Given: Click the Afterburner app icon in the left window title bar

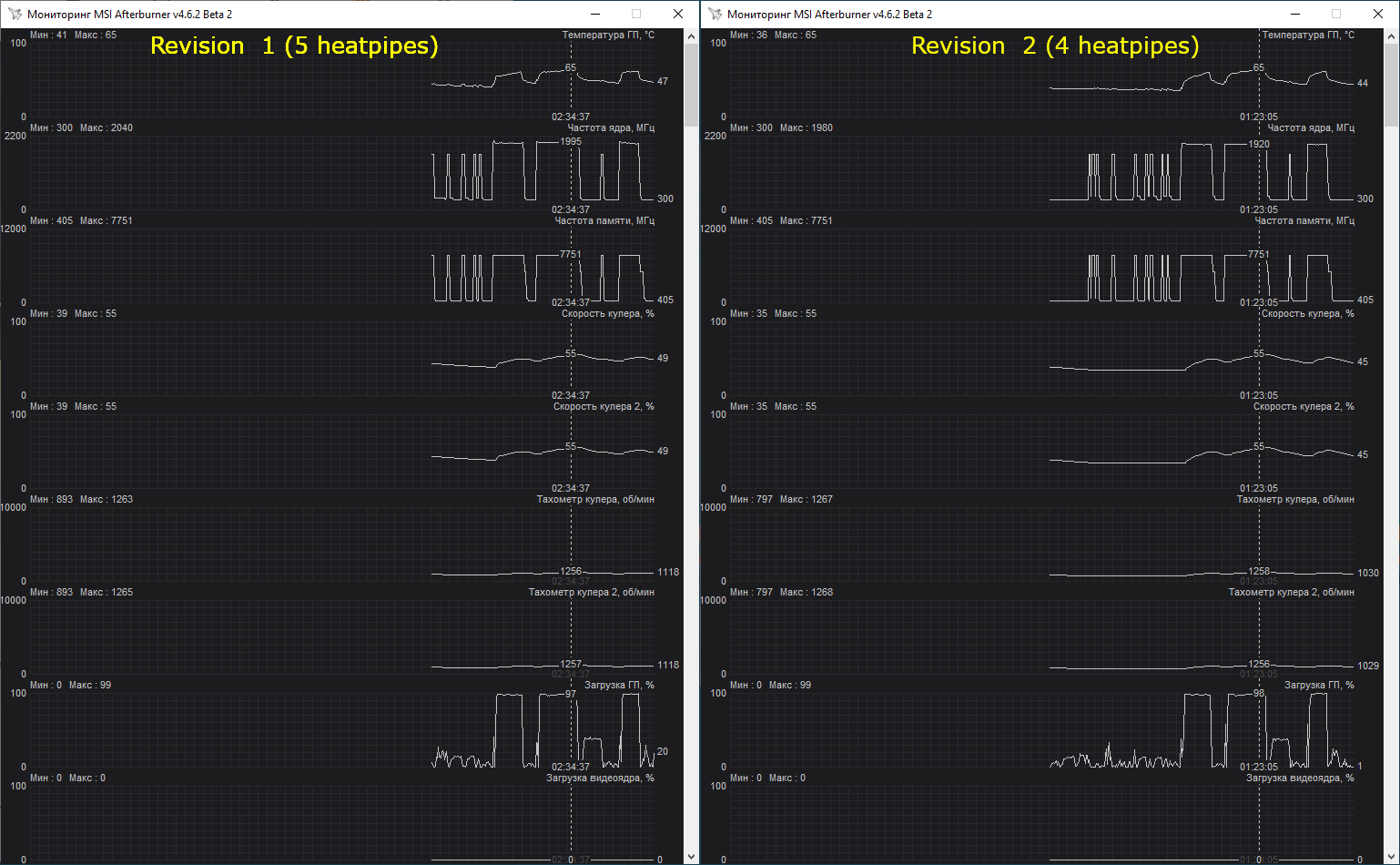Looking at the screenshot, I should [x=15, y=14].
